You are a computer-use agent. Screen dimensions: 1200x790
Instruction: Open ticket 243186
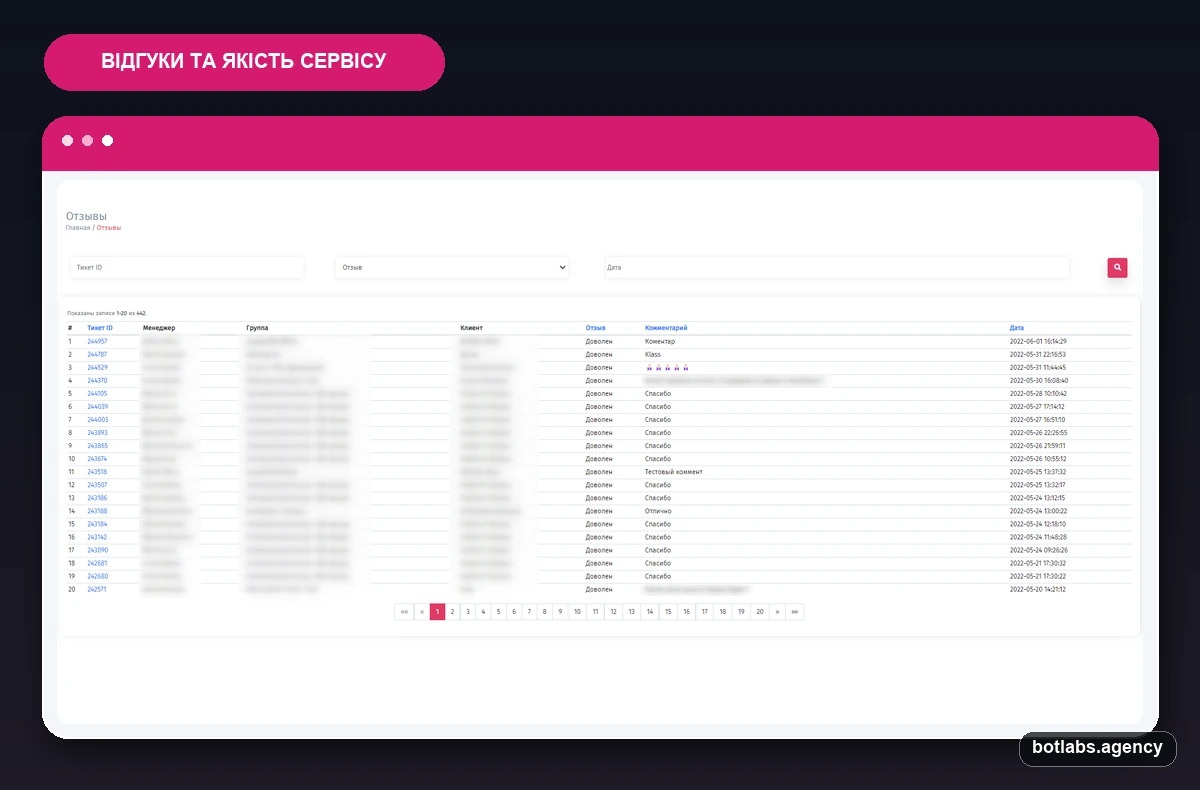[97, 497]
